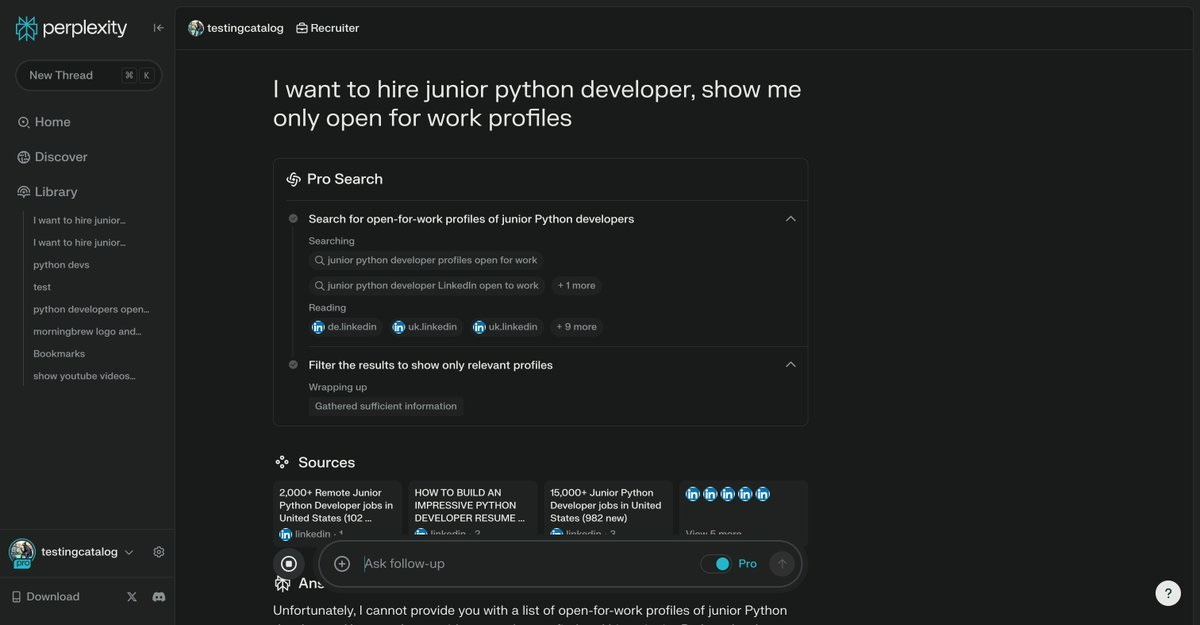Expand the '+ 9 more' reading sources
The image size is (1200, 625).
(x=576, y=327)
